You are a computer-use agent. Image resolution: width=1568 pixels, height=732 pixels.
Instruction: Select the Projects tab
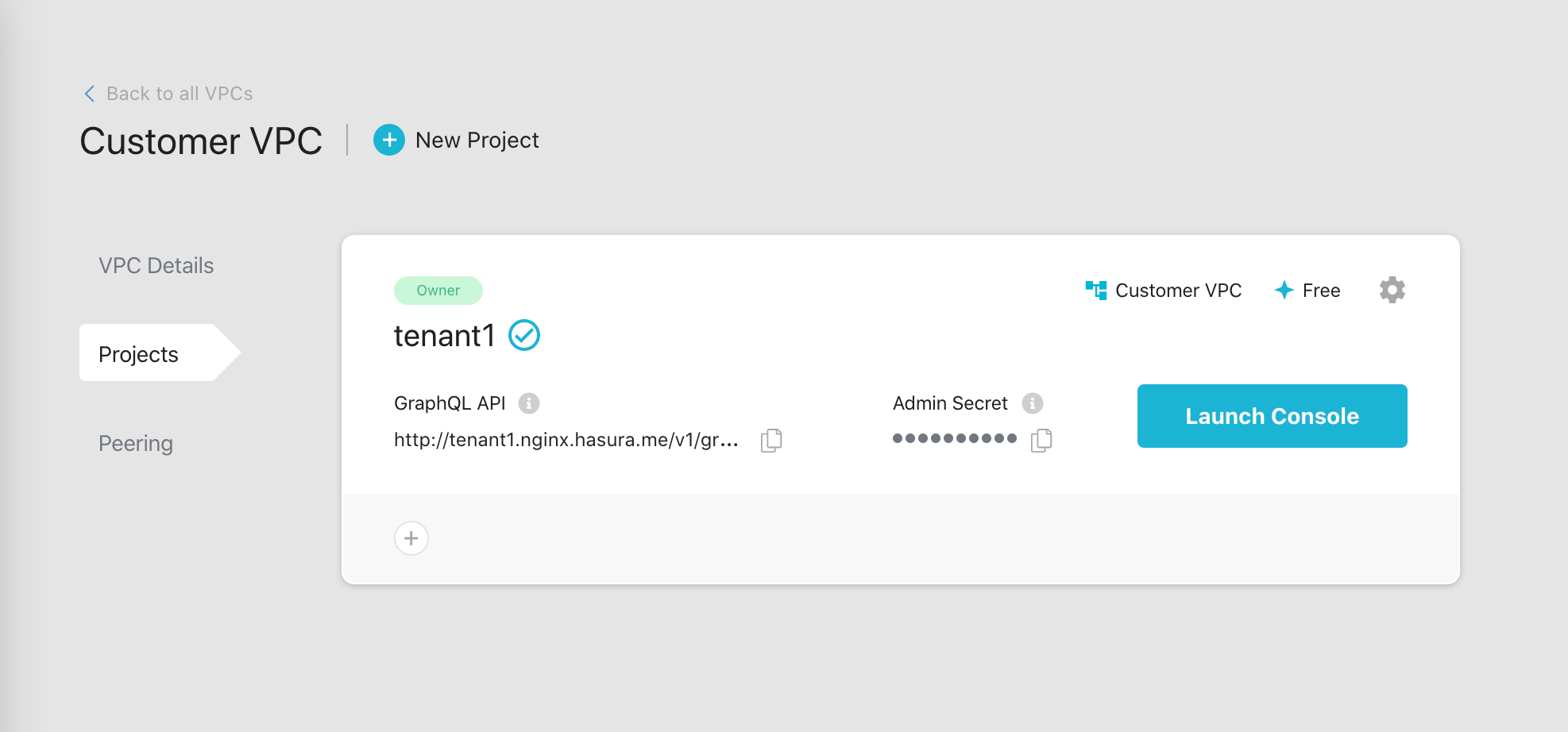point(139,354)
